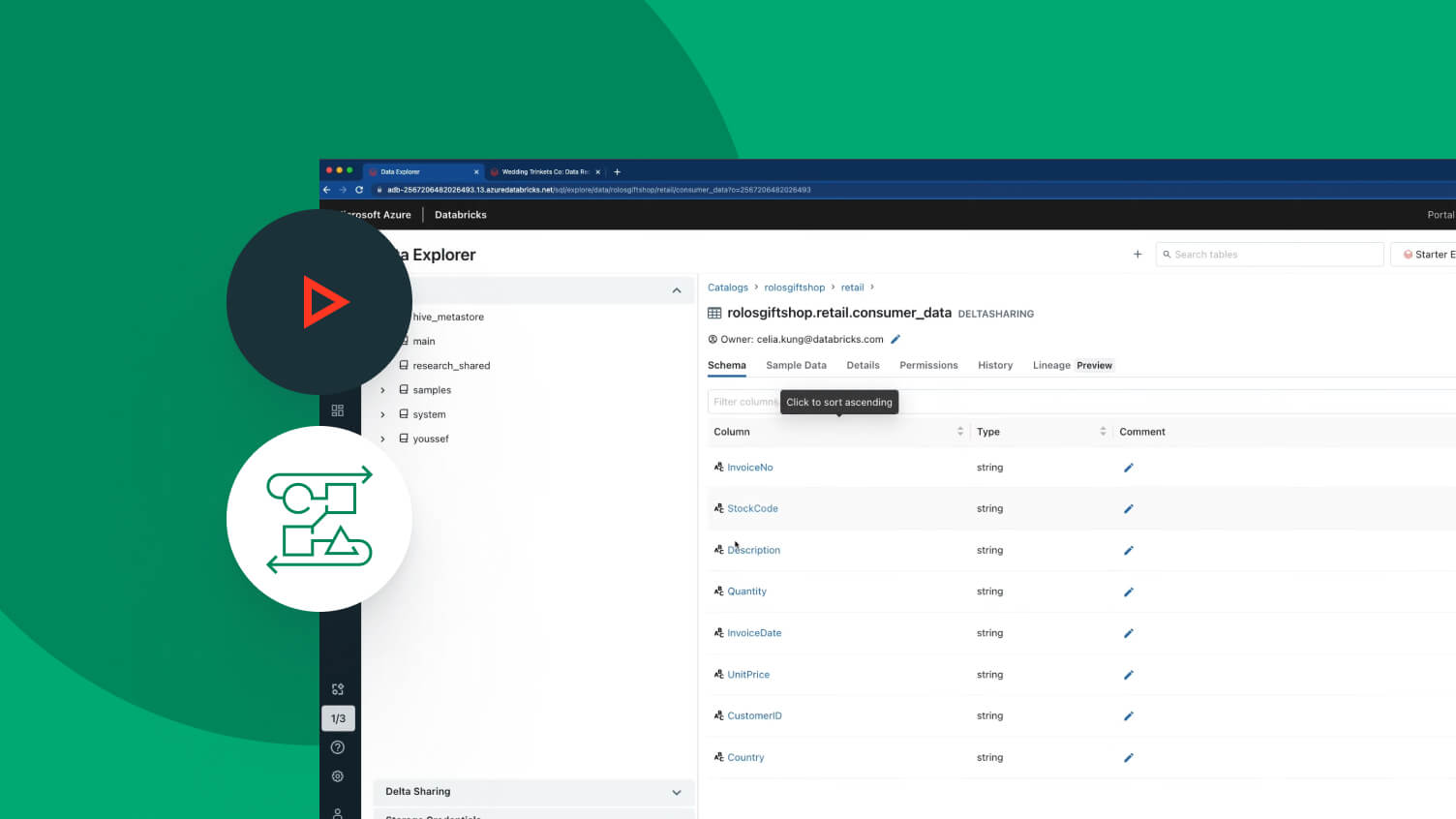The height and width of the screenshot is (819, 1456).
Task: Expand the youssef catalog
Action: (x=383, y=439)
